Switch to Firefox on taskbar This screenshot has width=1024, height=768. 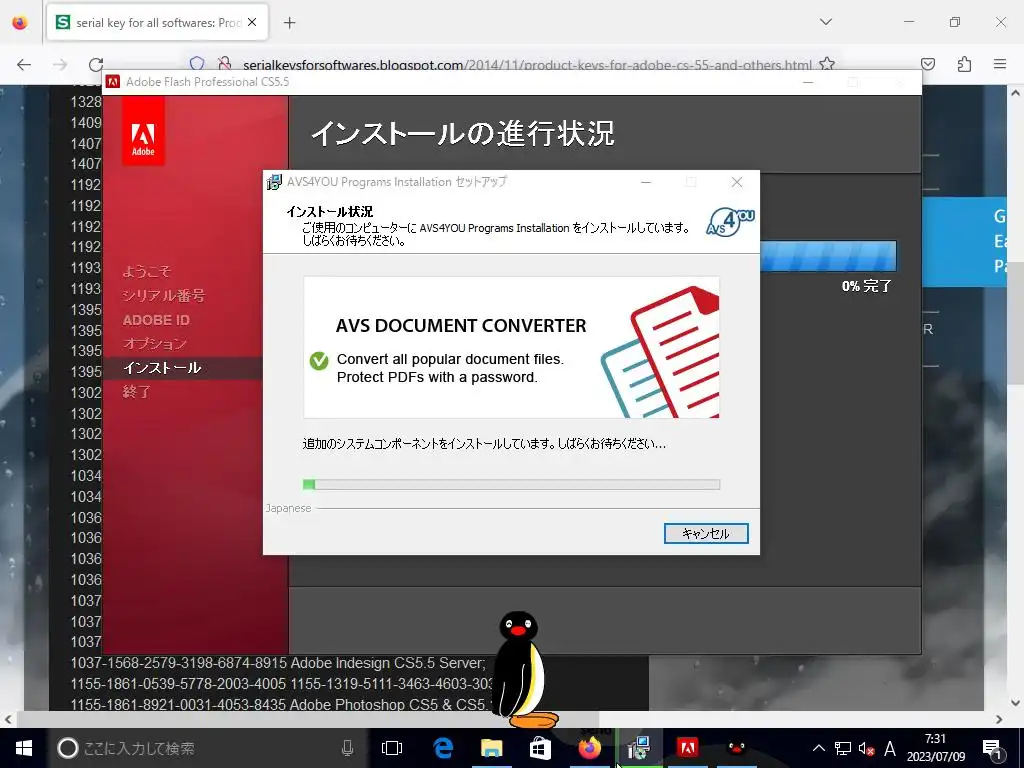[x=590, y=748]
